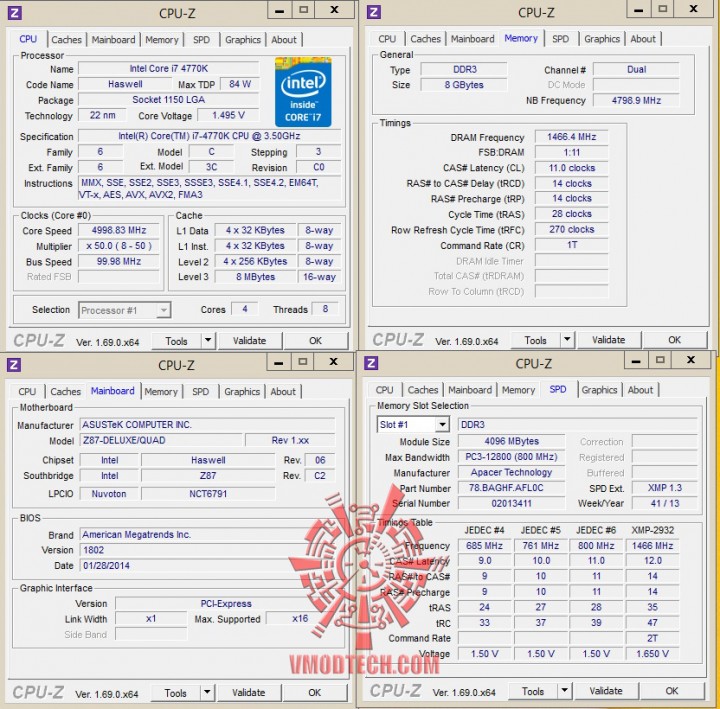Close the SPD CPU-Z window
Screen dimensions: 720x709
tap(691, 360)
